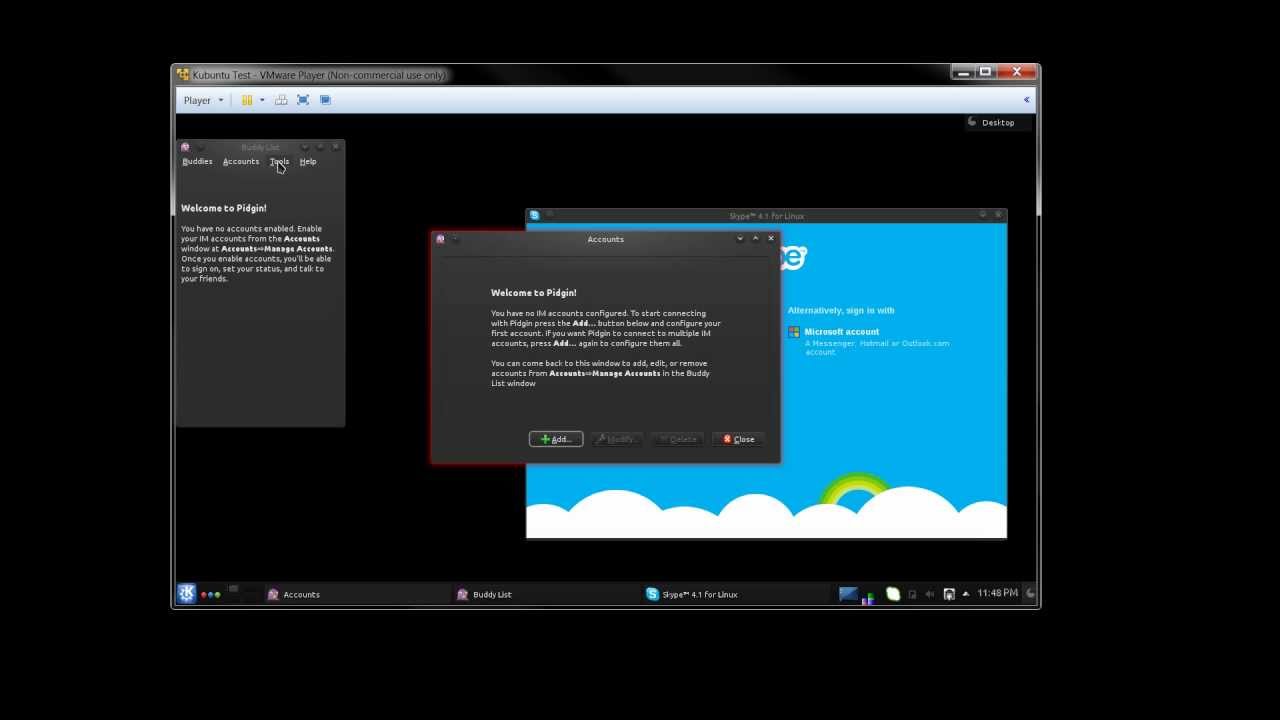Click the Close button in Accounts dialog
1280x720 pixels.
click(x=738, y=439)
